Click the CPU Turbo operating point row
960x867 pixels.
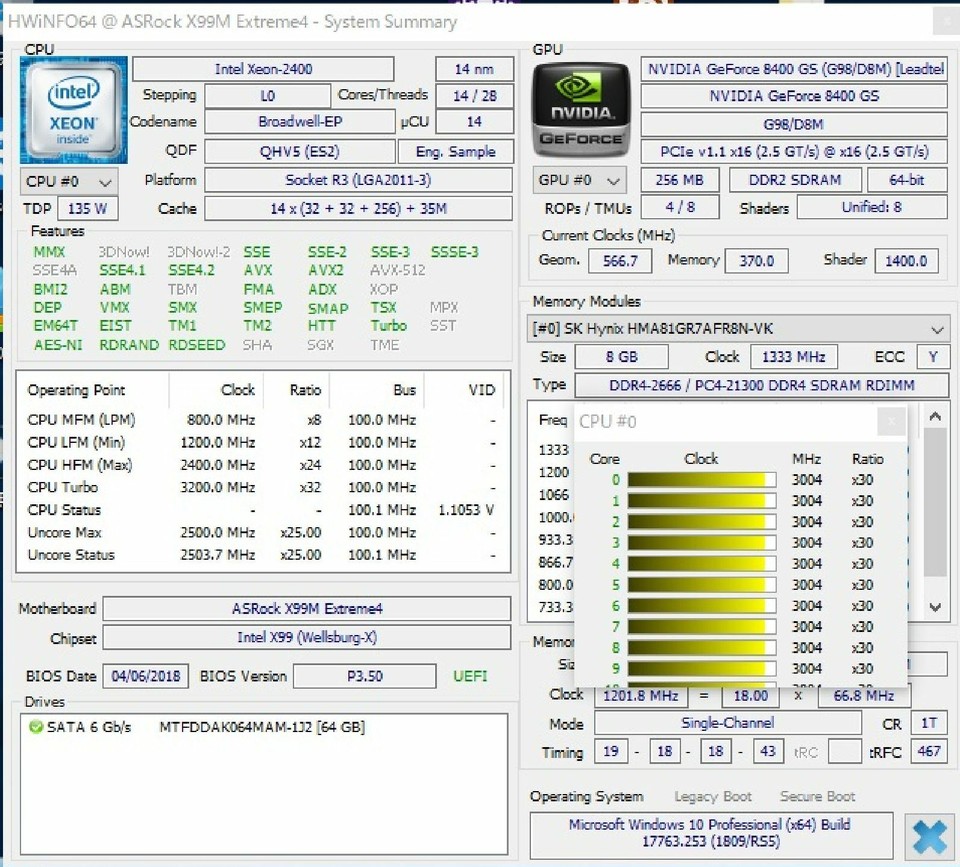[261, 487]
